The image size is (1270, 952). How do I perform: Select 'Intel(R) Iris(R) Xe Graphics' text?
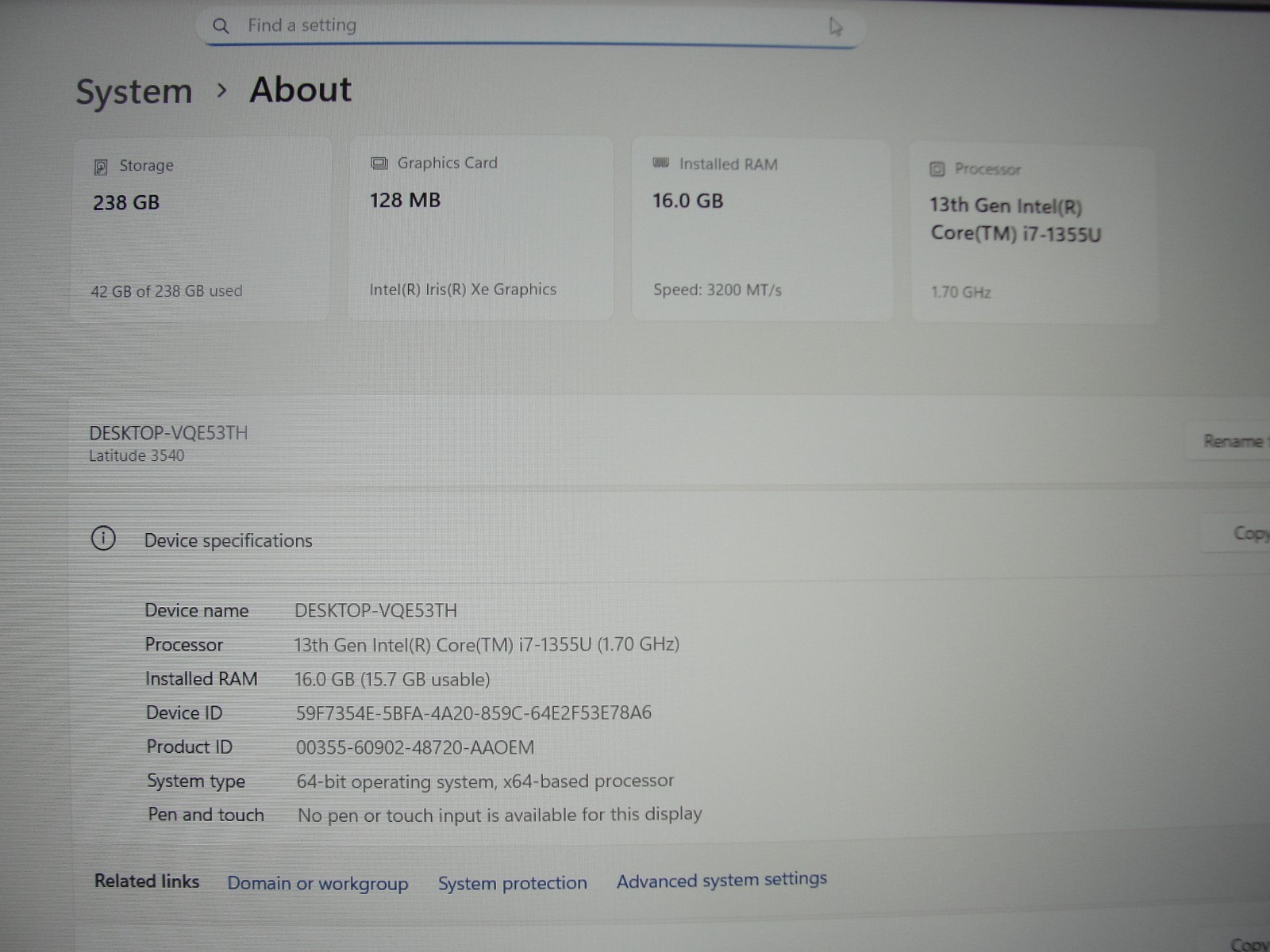463,290
